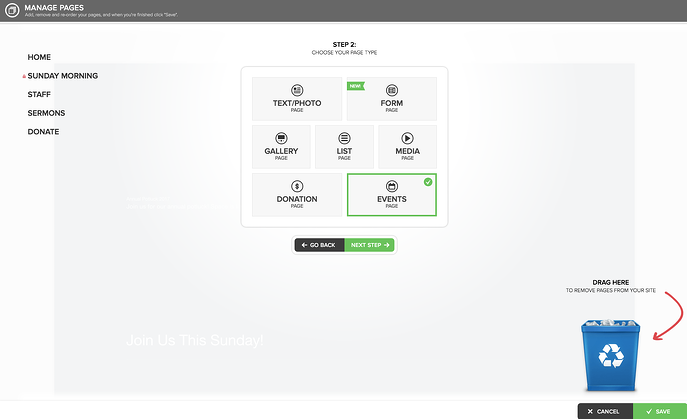The width and height of the screenshot is (687, 419).
Task: Toggle the green checkmark on Events page
Action: point(428,182)
